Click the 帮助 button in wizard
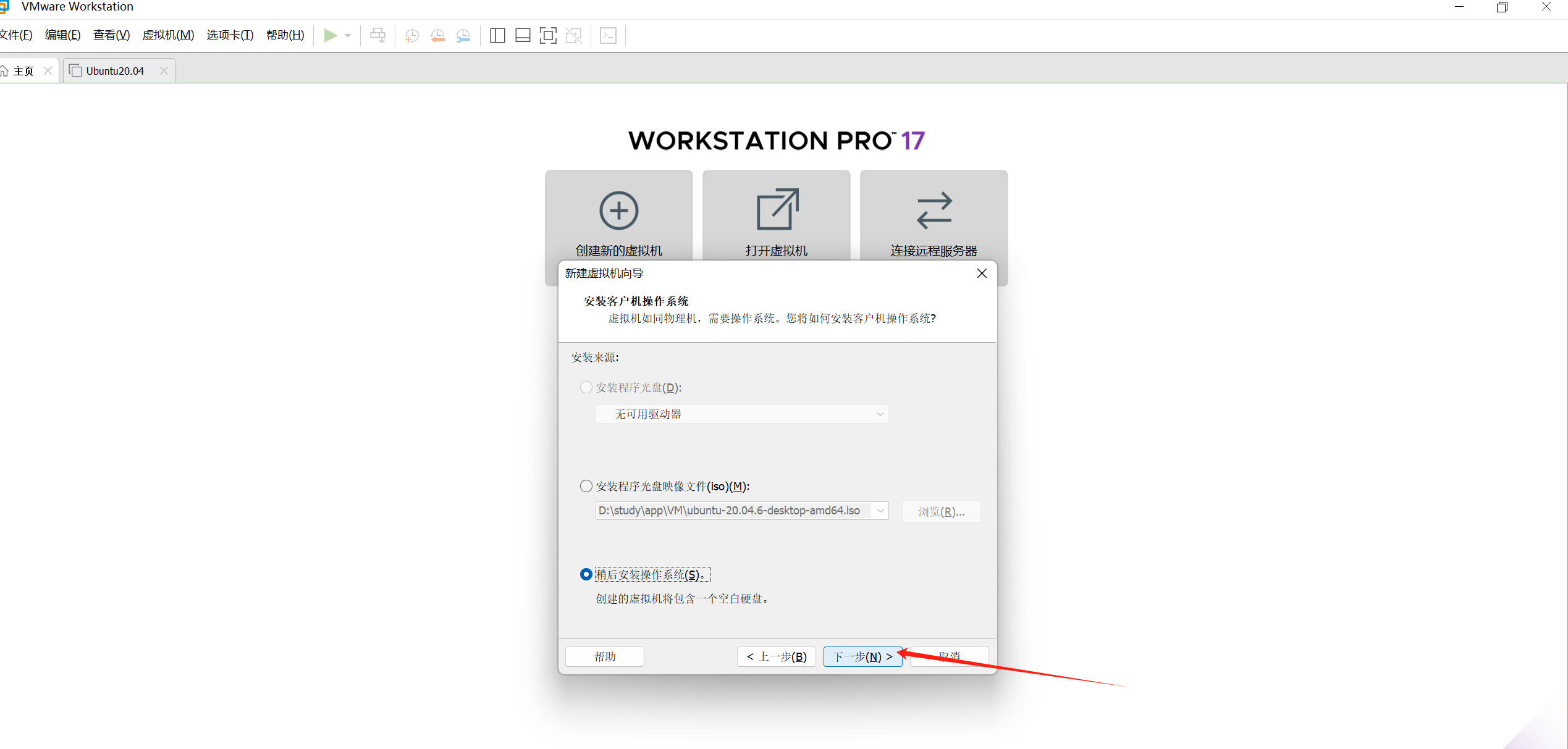The width and height of the screenshot is (1568, 749). coord(605,656)
